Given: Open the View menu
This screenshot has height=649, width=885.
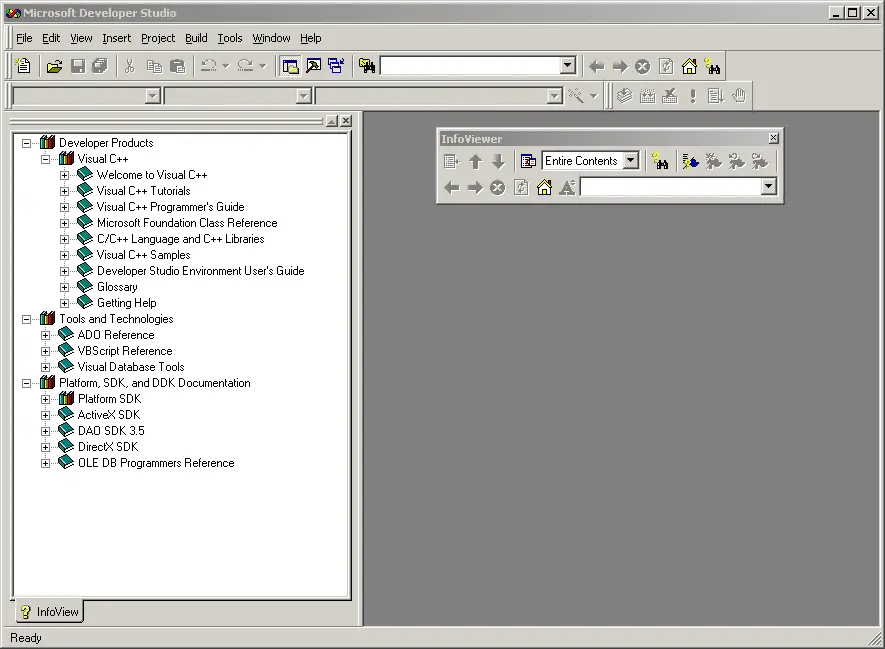Looking at the screenshot, I should coord(81,38).
